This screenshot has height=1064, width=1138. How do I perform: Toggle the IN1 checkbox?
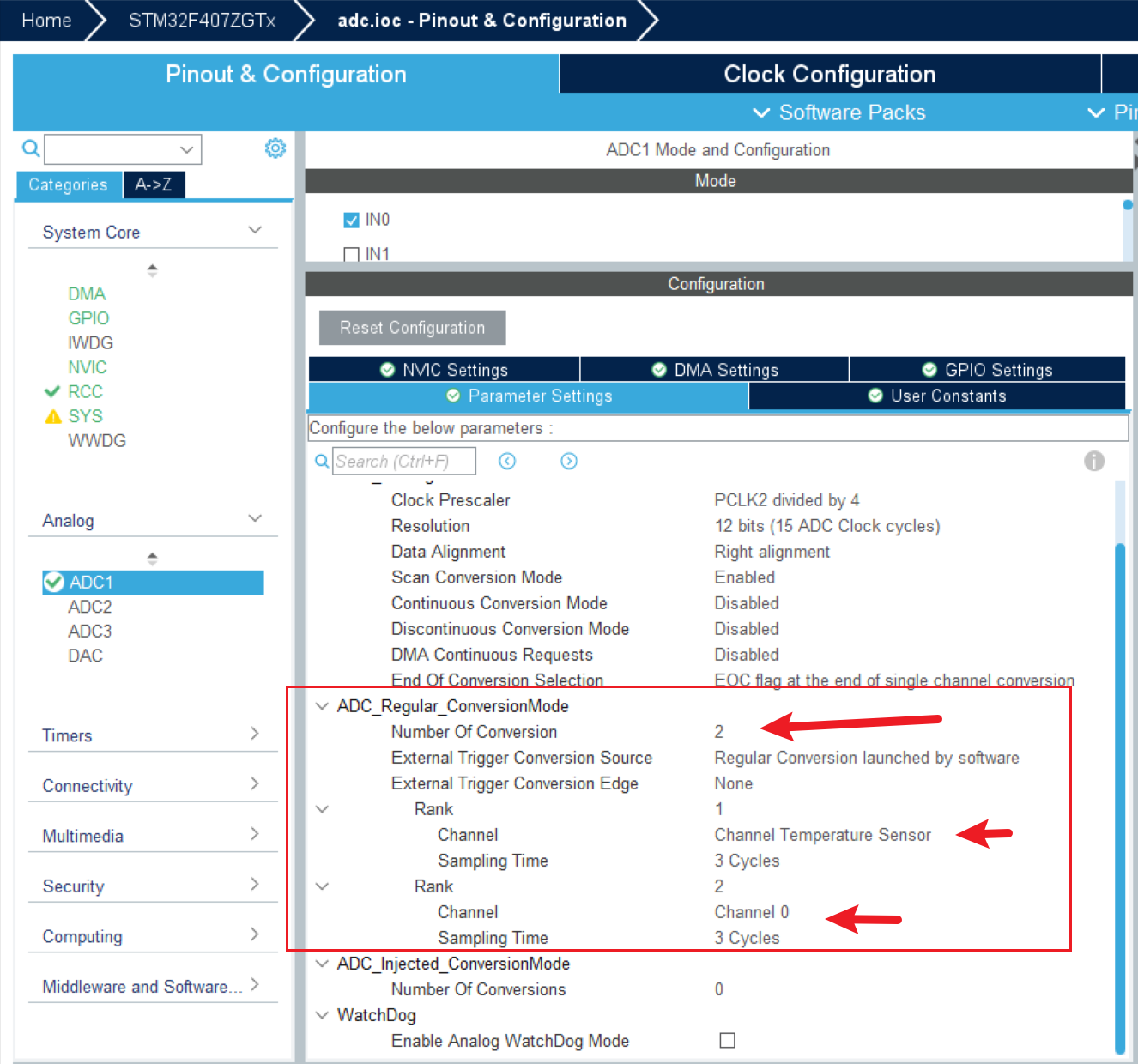coord(351,255)
